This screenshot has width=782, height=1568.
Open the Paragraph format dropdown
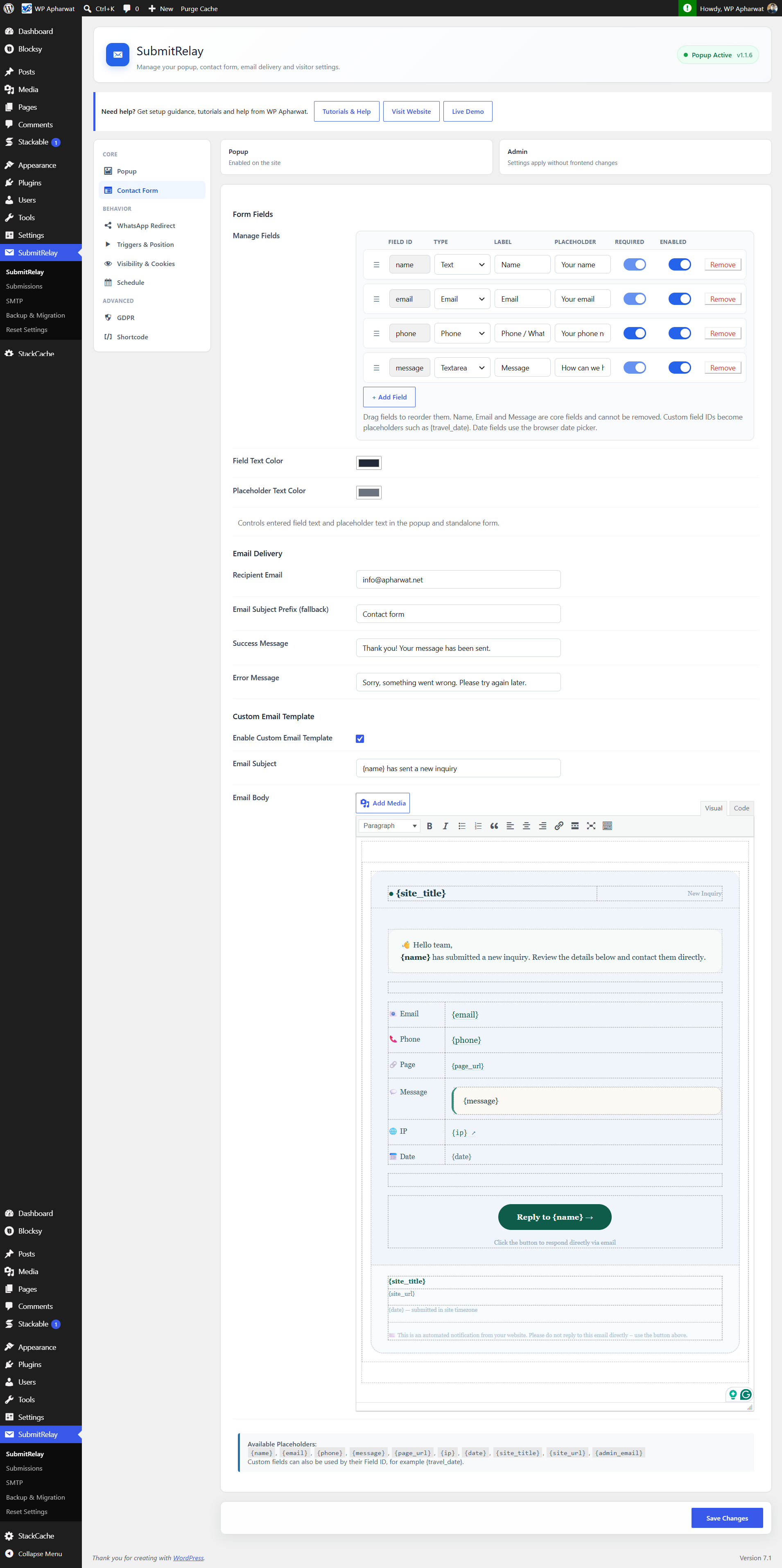(x=390, y=826)
